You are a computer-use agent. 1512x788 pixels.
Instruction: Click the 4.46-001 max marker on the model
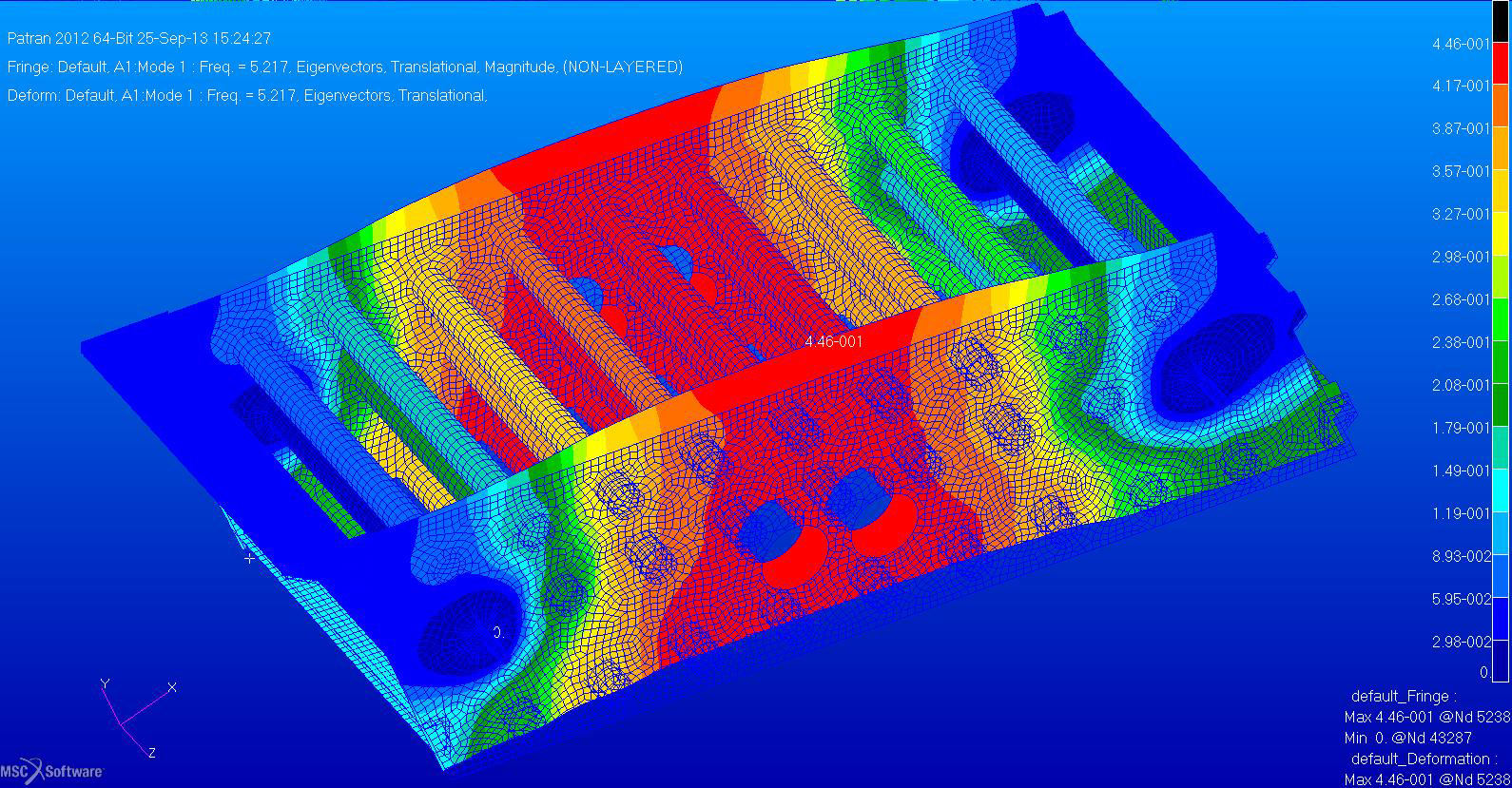pos(833,341)
